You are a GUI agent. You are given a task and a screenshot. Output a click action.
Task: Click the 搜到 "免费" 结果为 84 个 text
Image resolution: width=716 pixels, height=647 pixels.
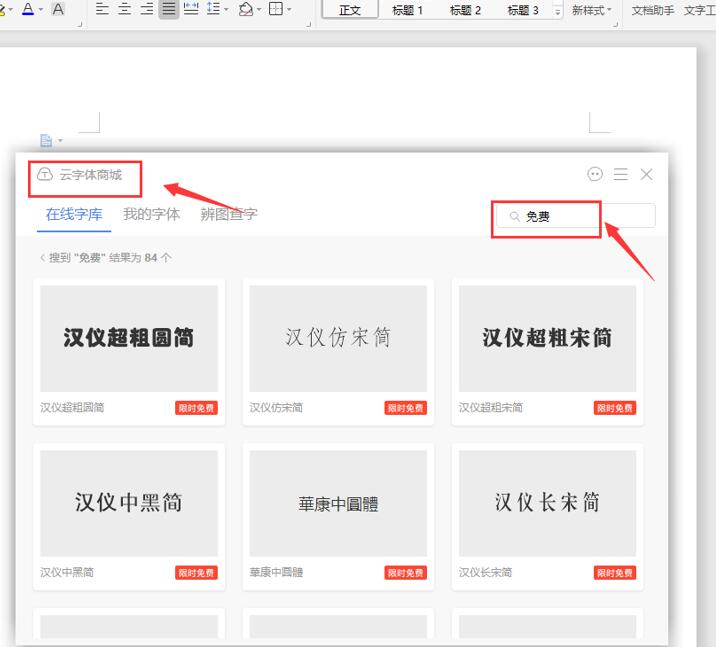[x=110, y=258]
